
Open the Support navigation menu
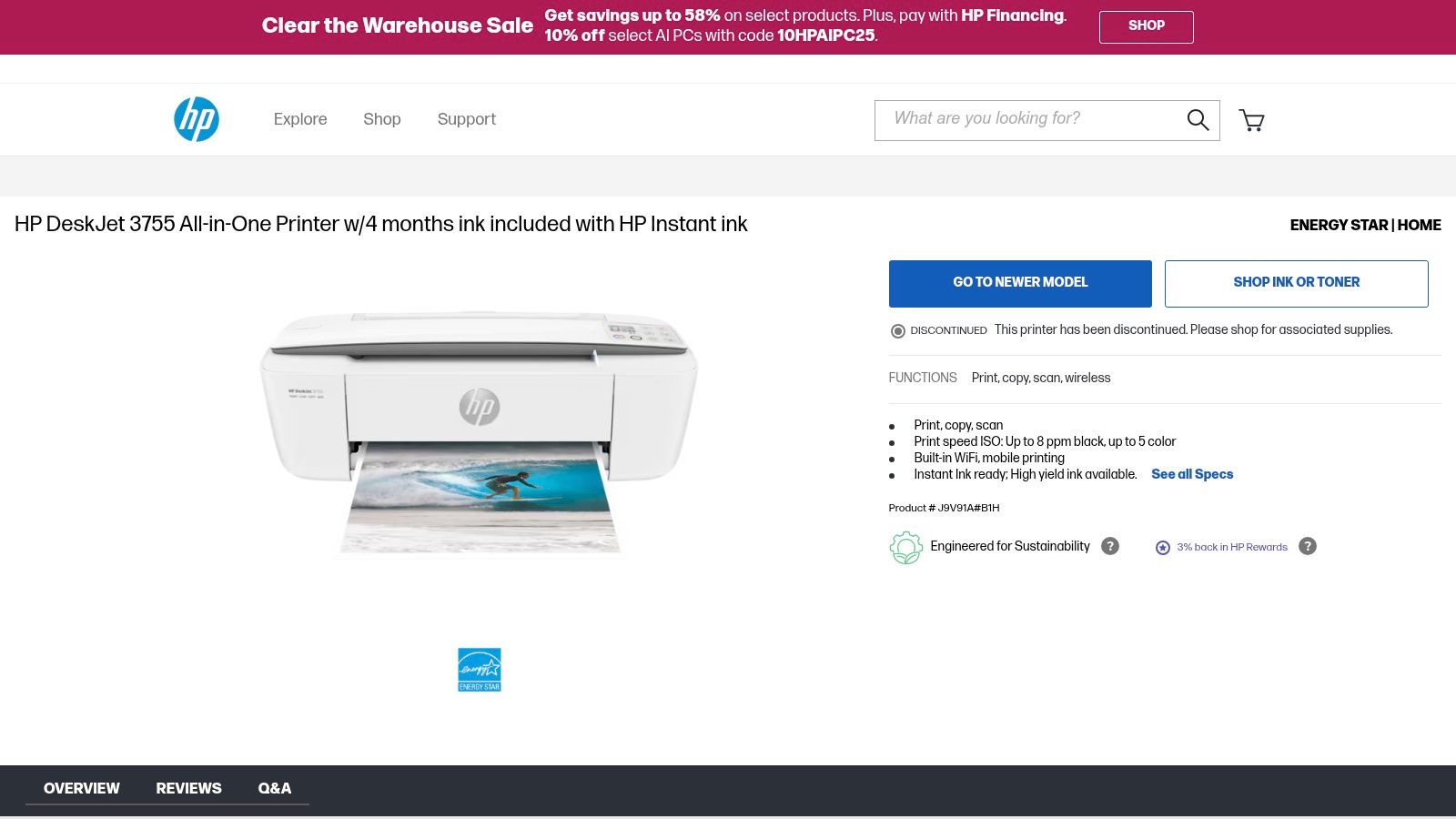467,119
